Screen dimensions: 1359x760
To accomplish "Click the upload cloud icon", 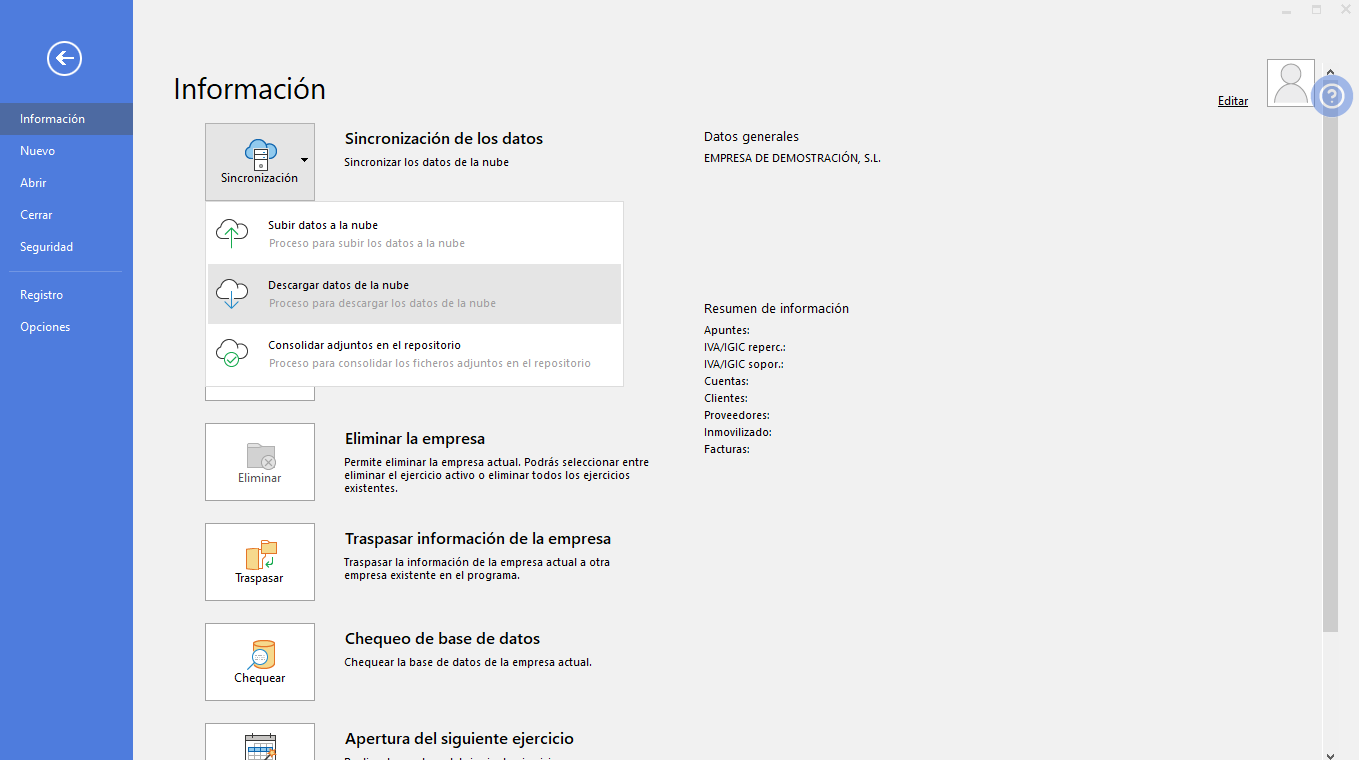I will point(232,234).
